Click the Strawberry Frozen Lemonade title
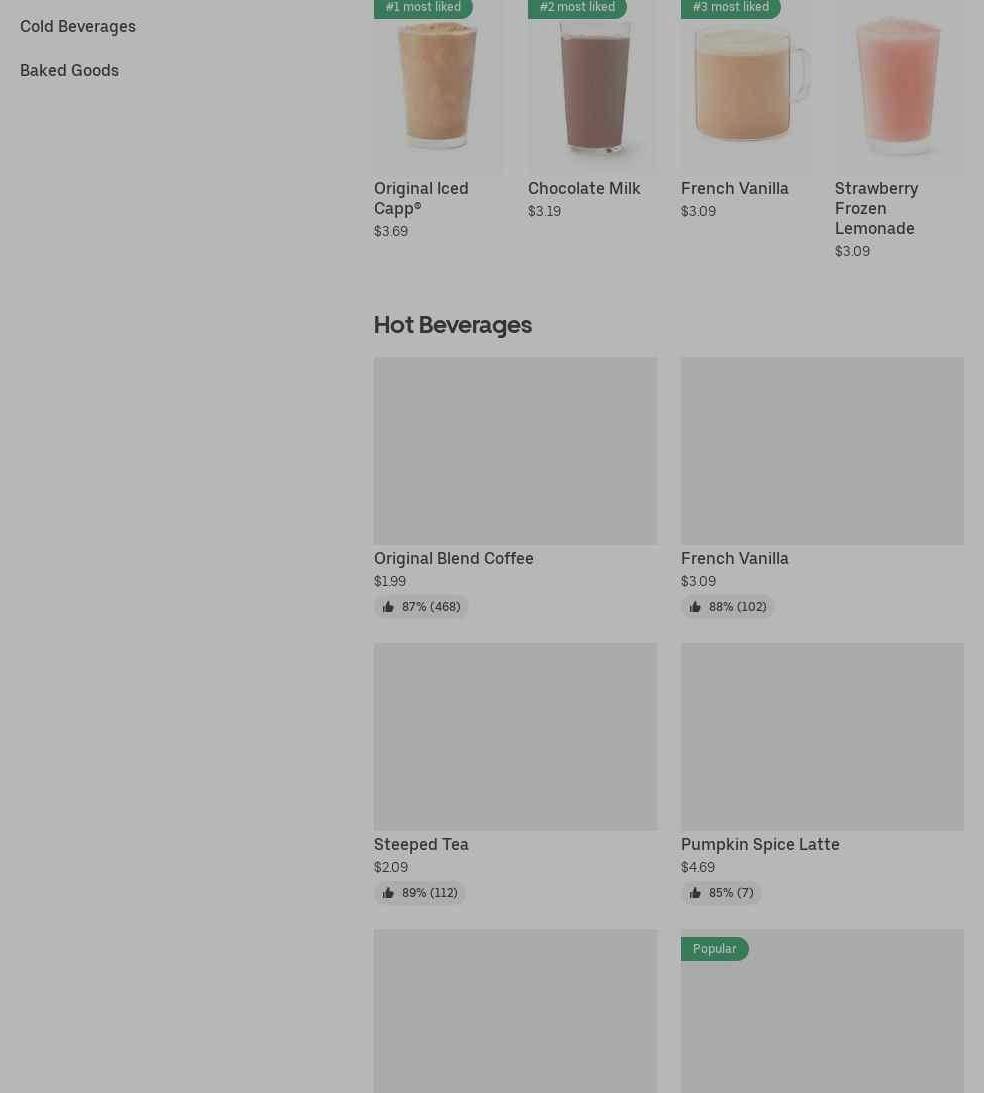 877,208
